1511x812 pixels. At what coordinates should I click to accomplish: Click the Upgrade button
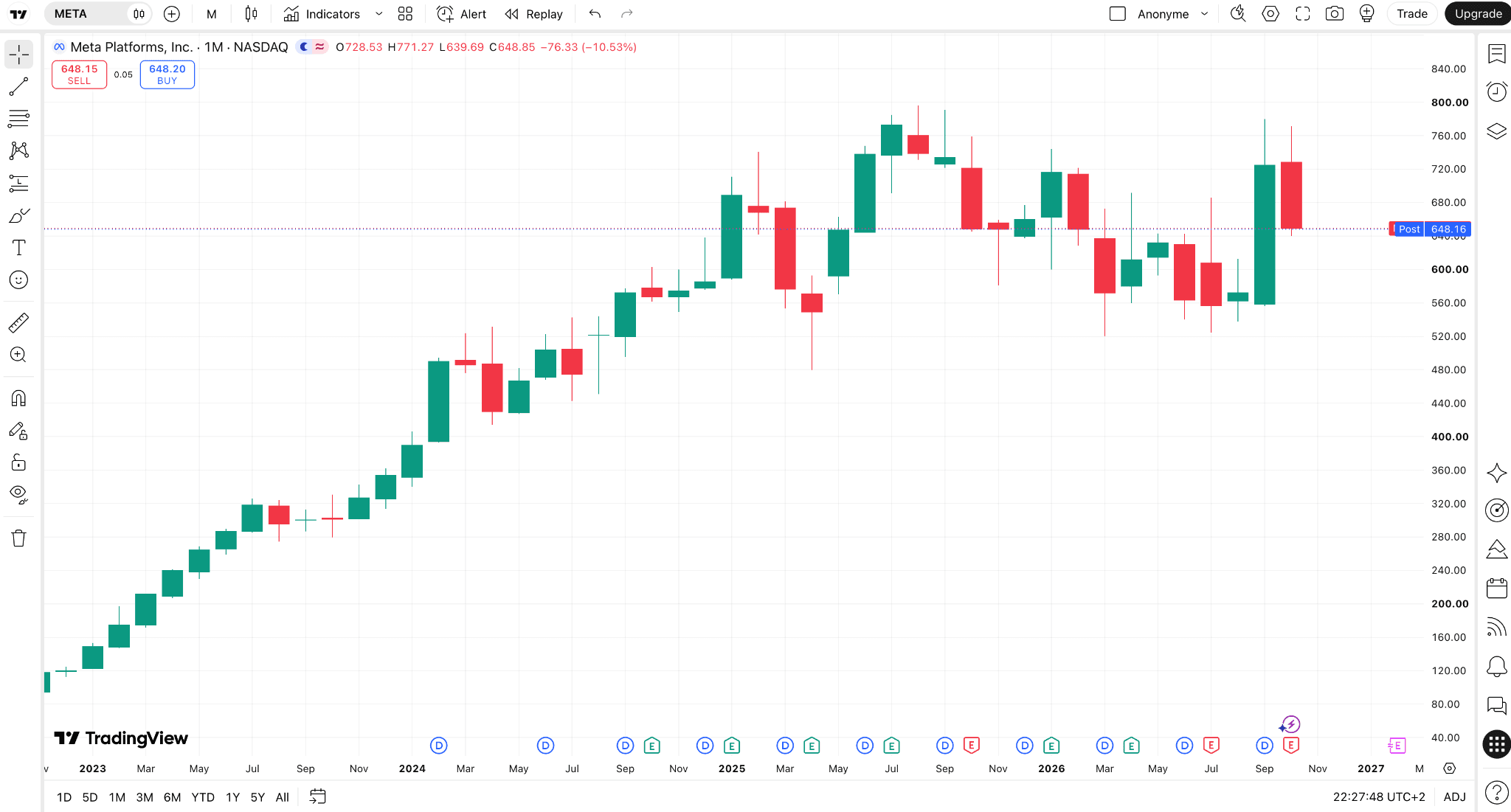[1478, 14]
